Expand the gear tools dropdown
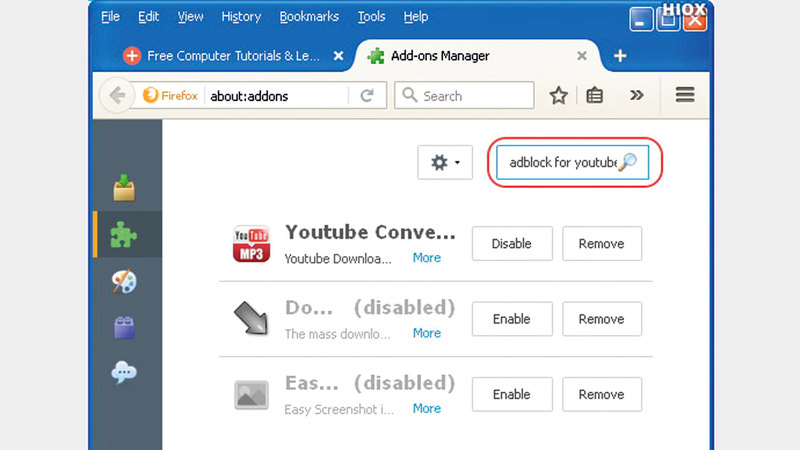The height and width of the screenshot is (450, 800). 444,162
